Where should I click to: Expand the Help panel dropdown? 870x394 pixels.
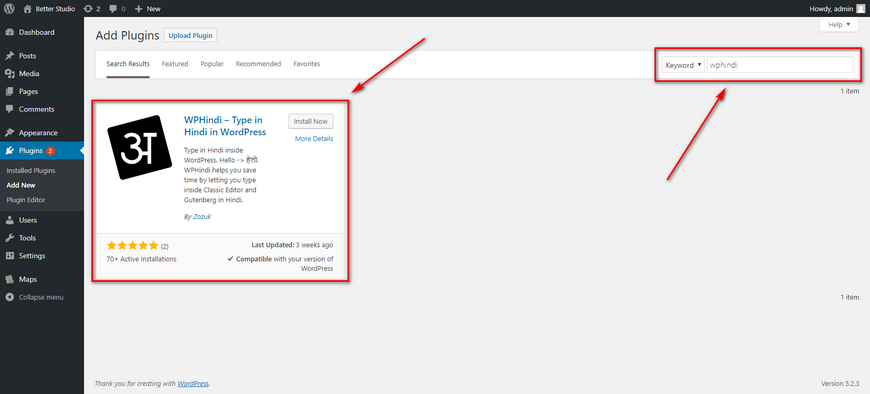point(839,24)
